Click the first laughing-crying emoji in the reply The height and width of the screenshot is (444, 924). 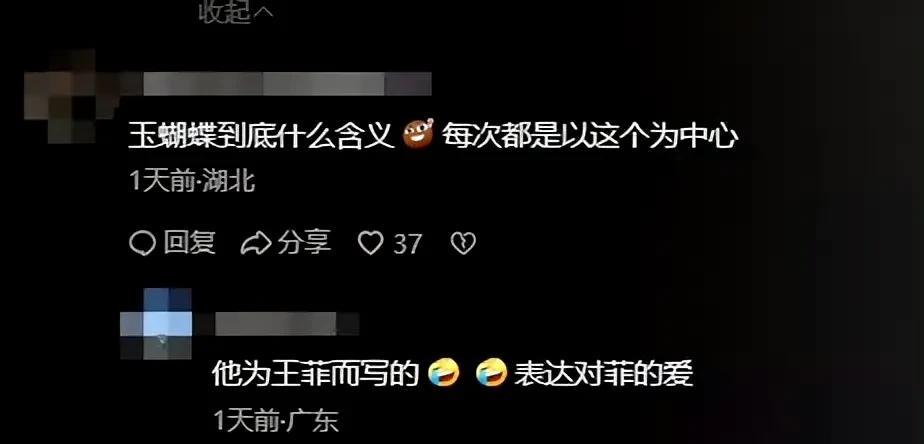(x=444, y=373)
